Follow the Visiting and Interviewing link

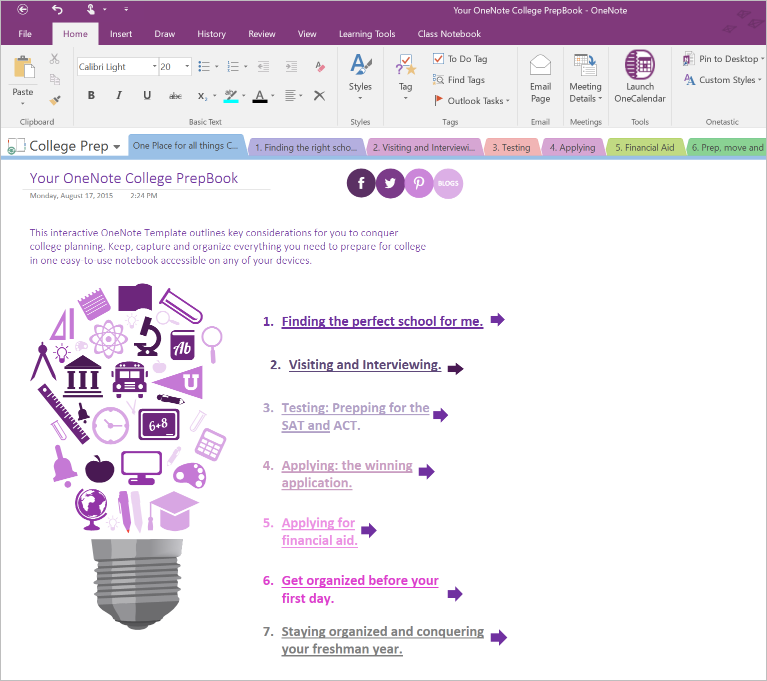coord(365,365)
